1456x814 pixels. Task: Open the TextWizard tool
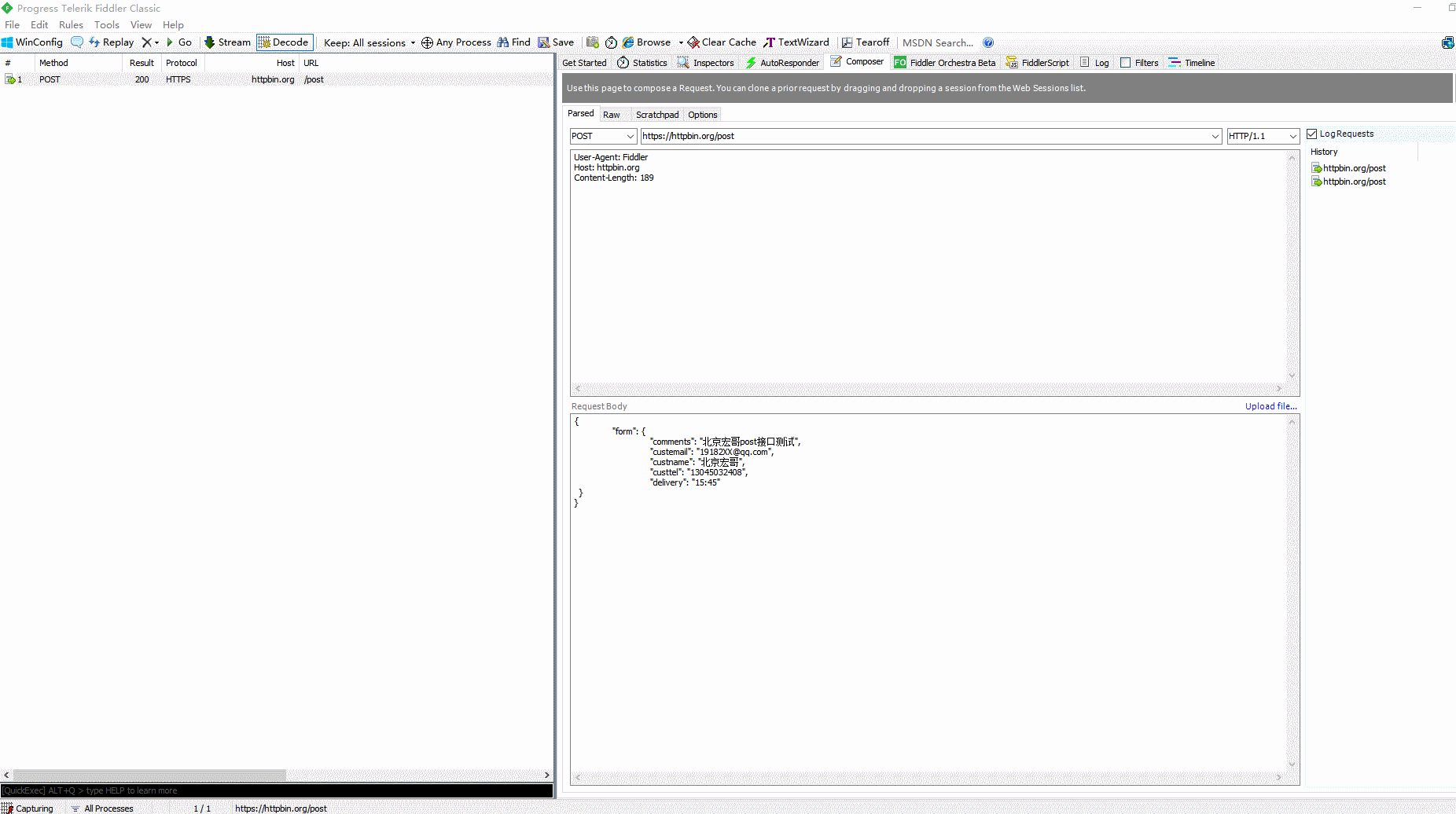click(x=796, y=42)
